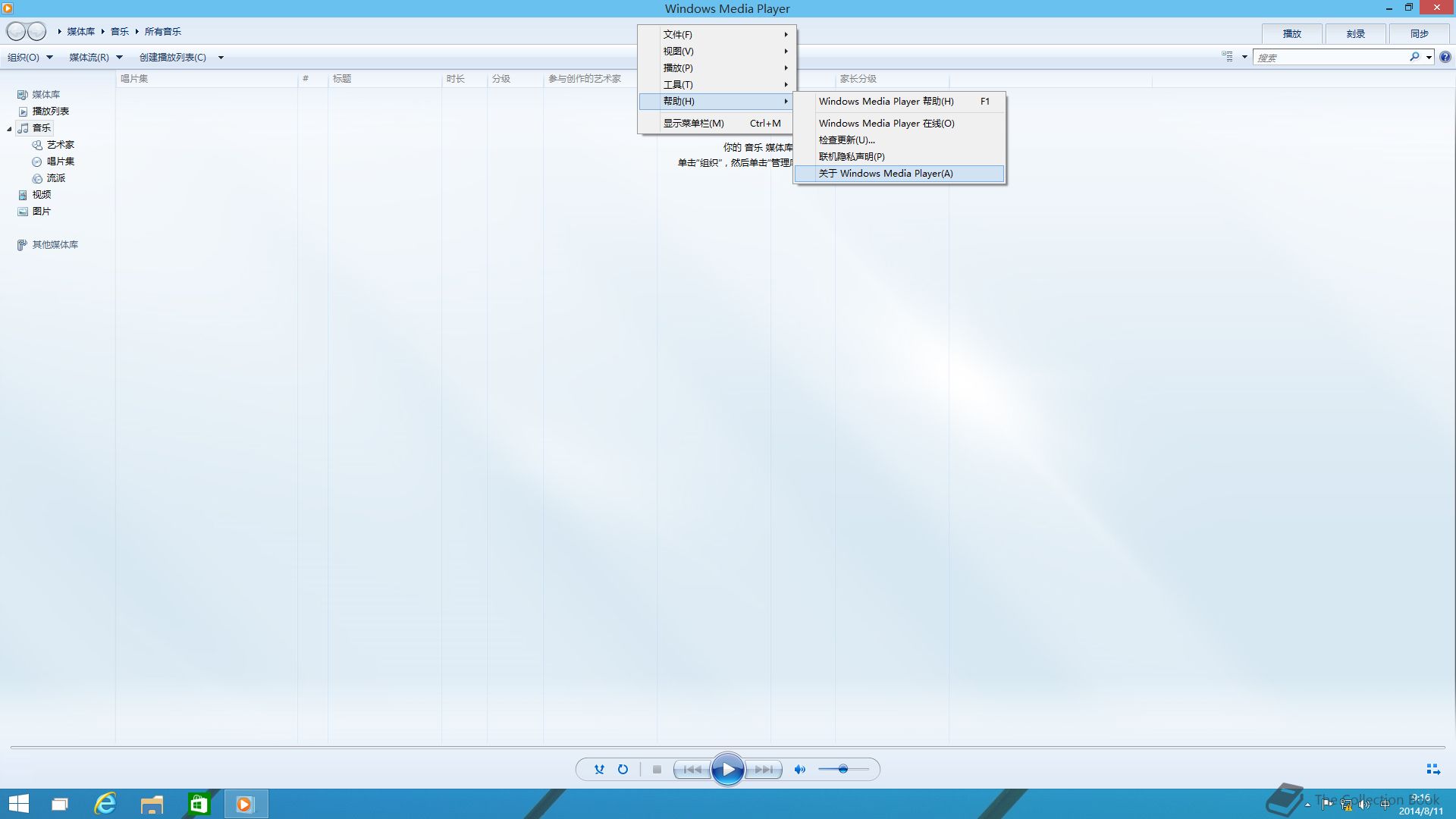Image resolution: width=1456 pixels, height=819 pixels.
Task: Open File Explorer from taskbar
Action: (x=152, y=804)
